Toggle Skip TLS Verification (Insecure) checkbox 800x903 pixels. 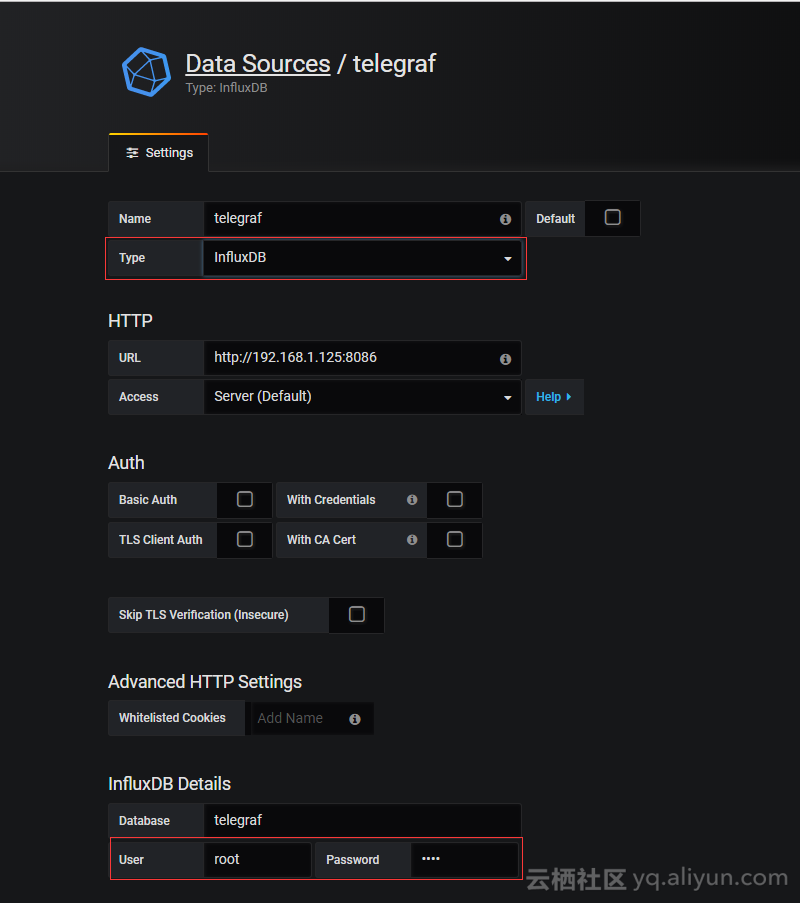pyautogui.click(x=357, y=614)
